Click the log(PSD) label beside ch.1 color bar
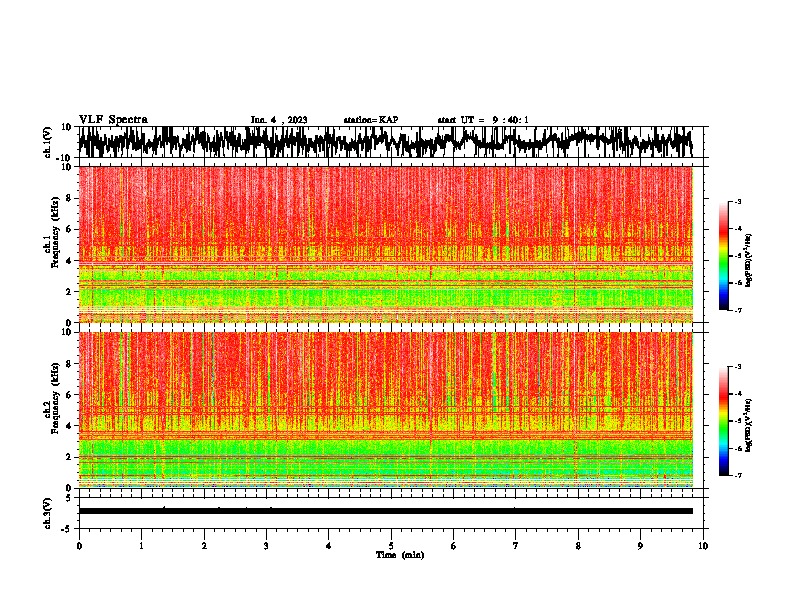 click(x=748, y=261)
